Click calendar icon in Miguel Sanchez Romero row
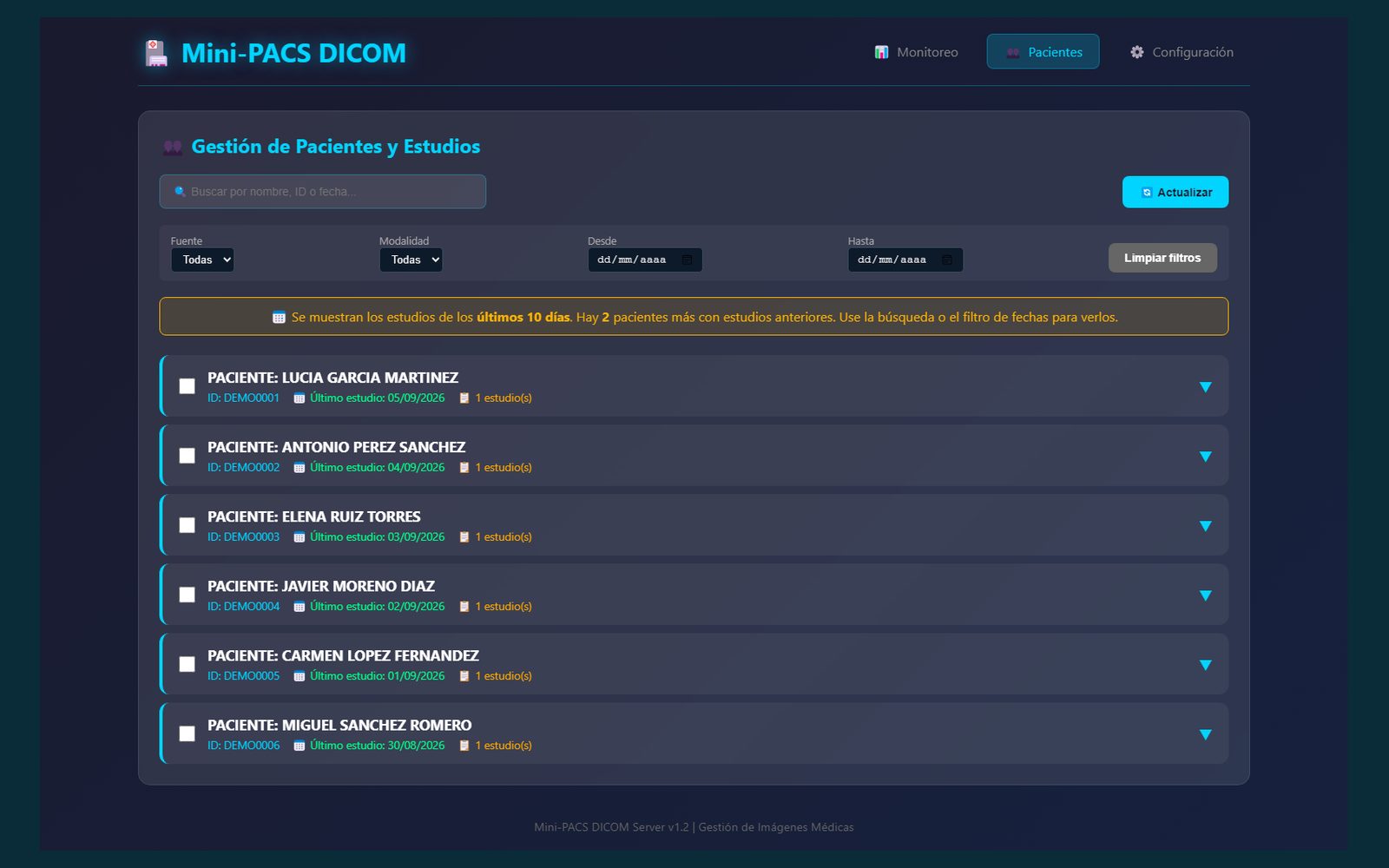The image size is (1389, 868). click(x=300, y=746)
